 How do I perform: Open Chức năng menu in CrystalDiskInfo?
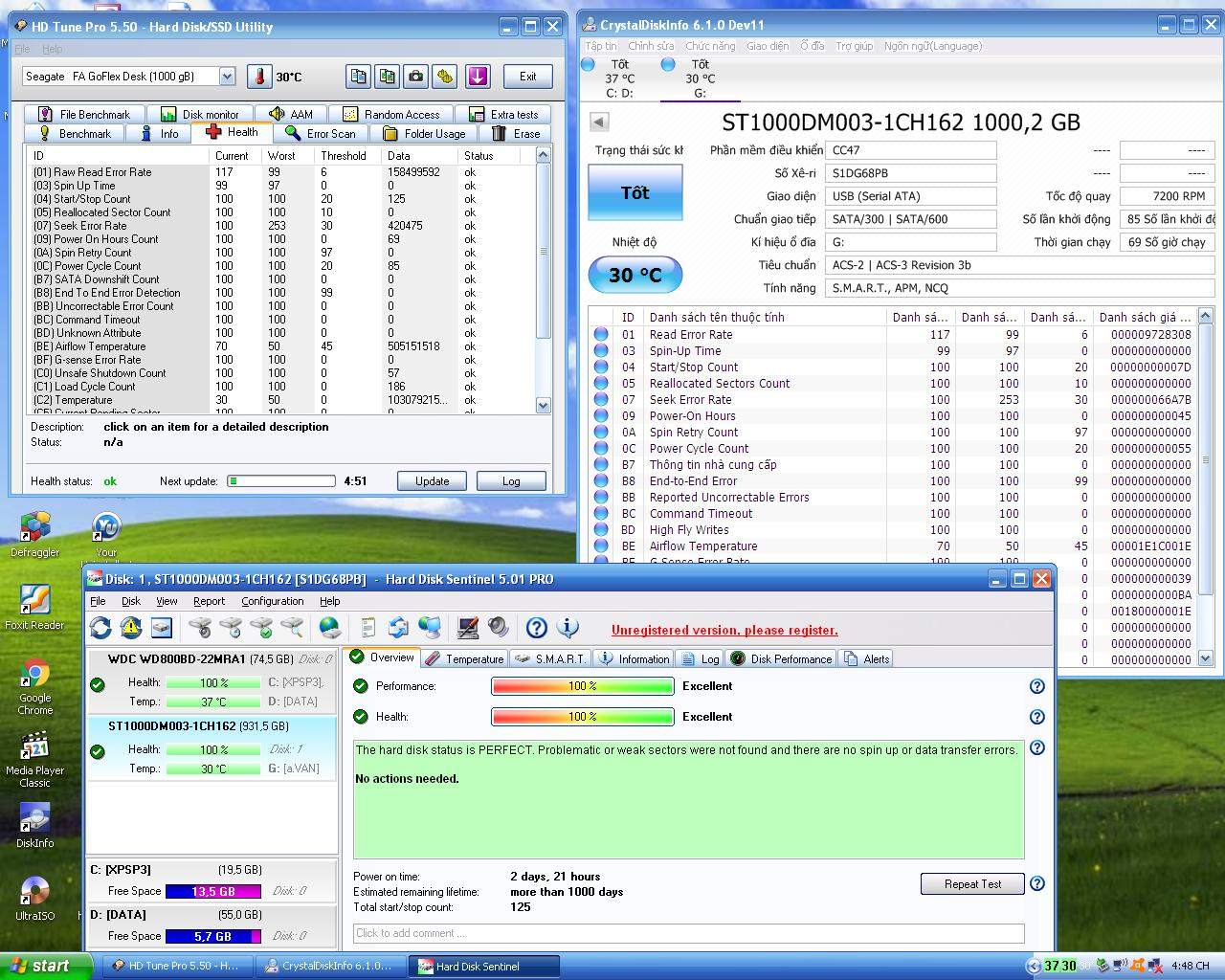pos(710,46)
